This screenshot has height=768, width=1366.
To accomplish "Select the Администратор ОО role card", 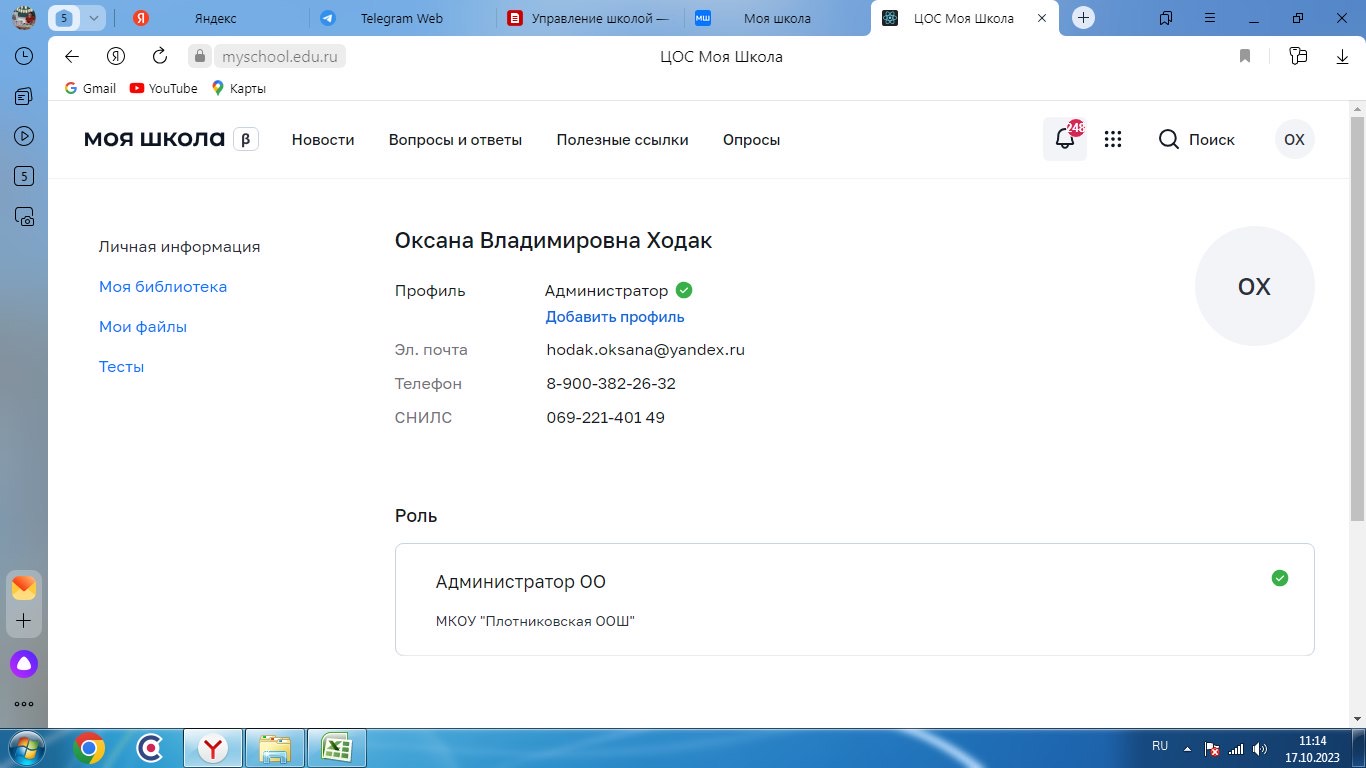I will (x=854, y=599).
